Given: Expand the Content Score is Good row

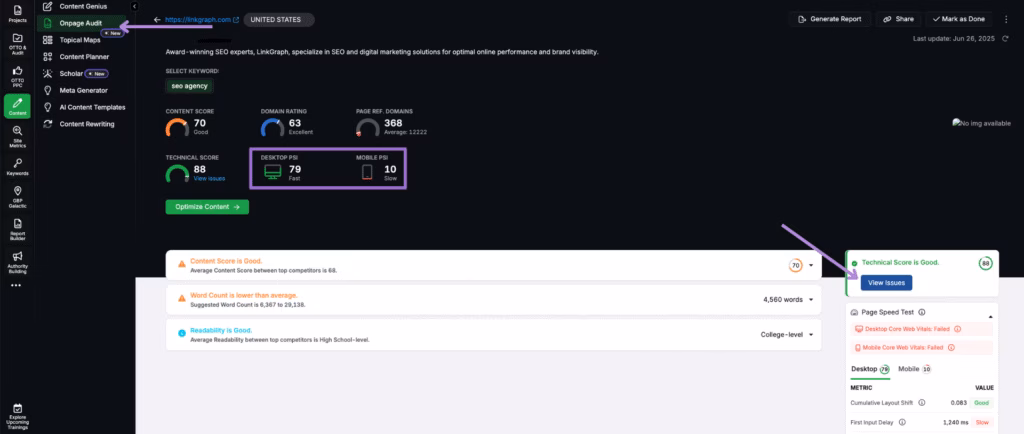Looking at the screenshot, I should coord(810,266).
